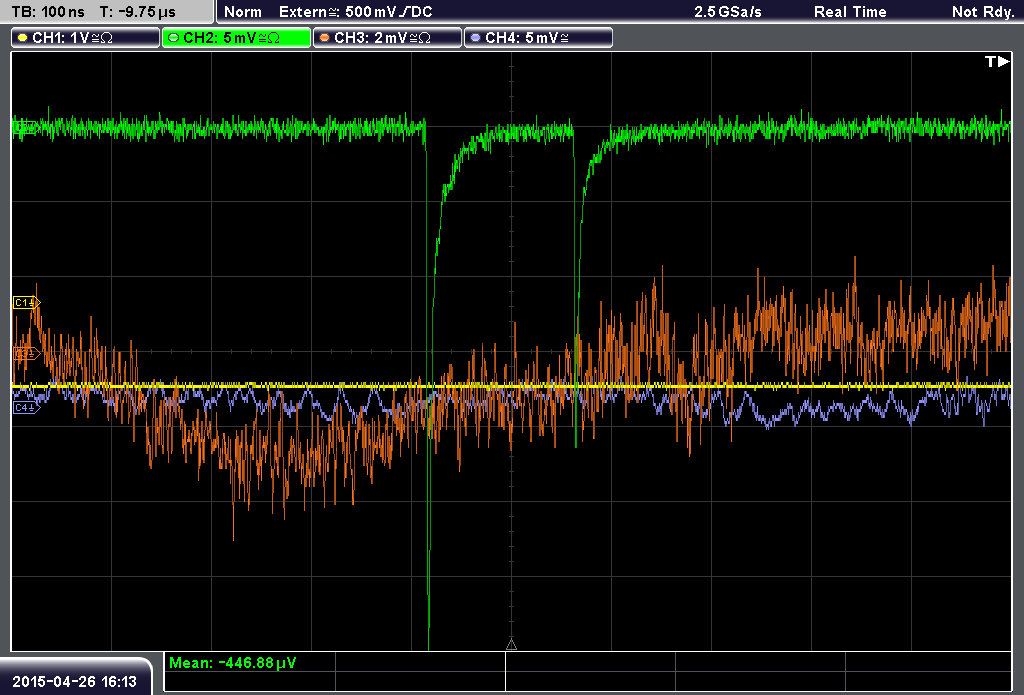The height and width of the screenshot is (695, 1024).
Task: Click the T trigger level indicator
Action: coord(997,62)
